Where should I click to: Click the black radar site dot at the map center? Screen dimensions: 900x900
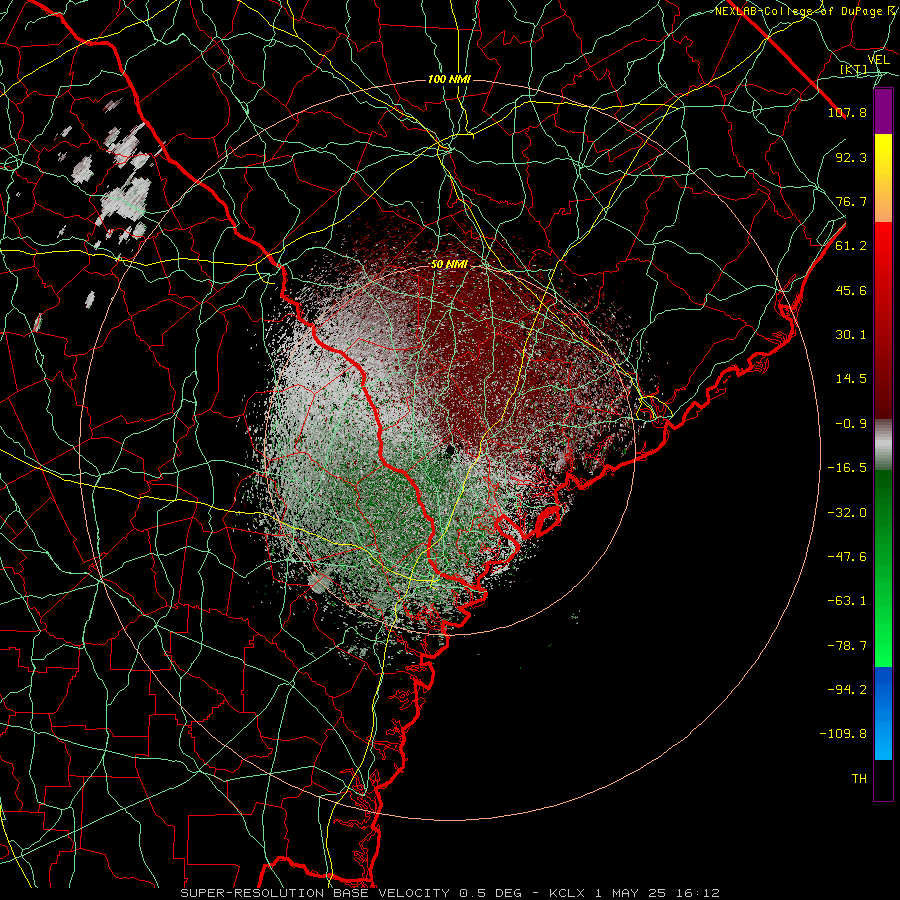(x=450, y=450)
